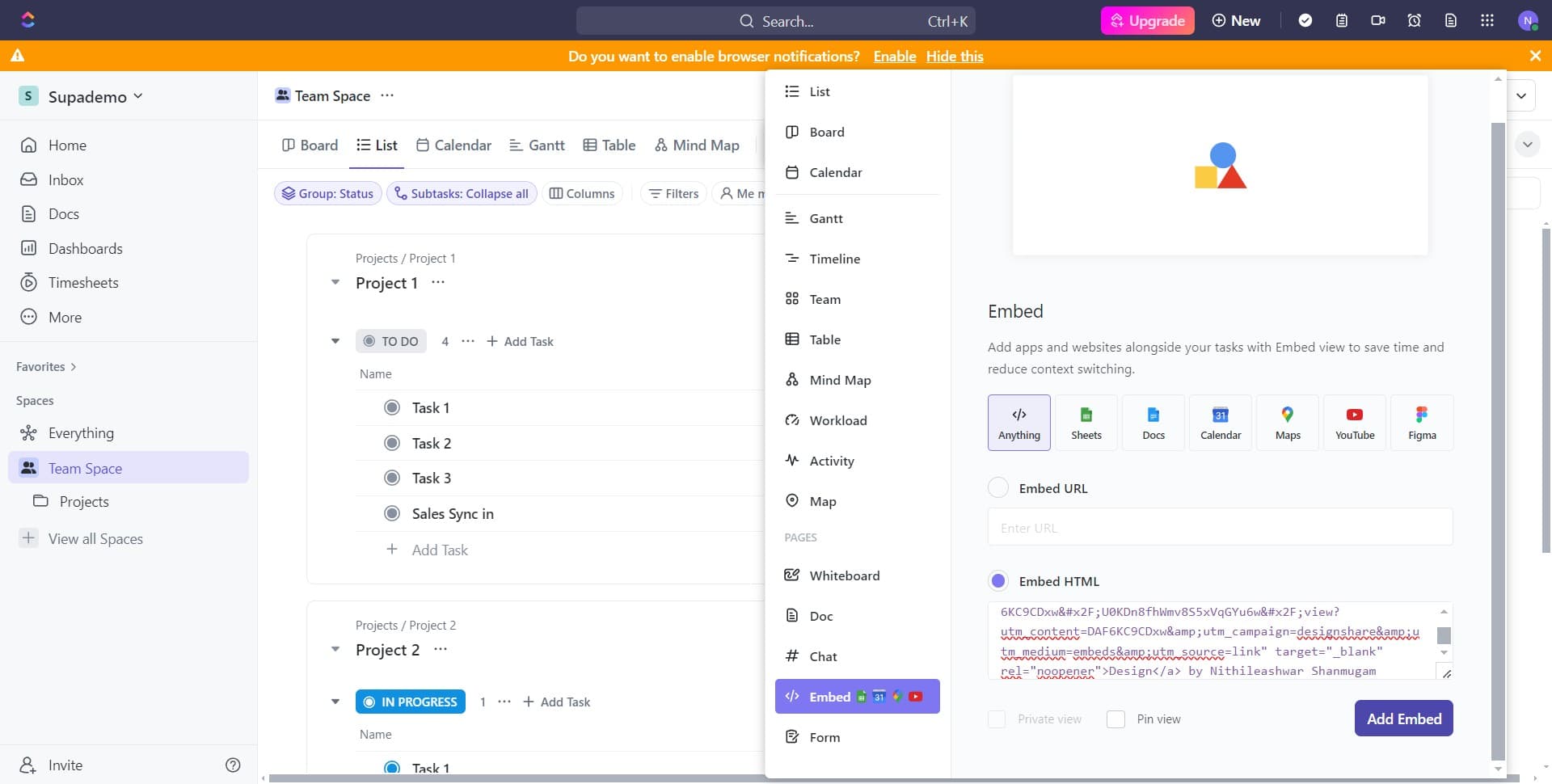Select the YouTube embed option
This screenshot has height=784, width=1552.
point(1354,422)
